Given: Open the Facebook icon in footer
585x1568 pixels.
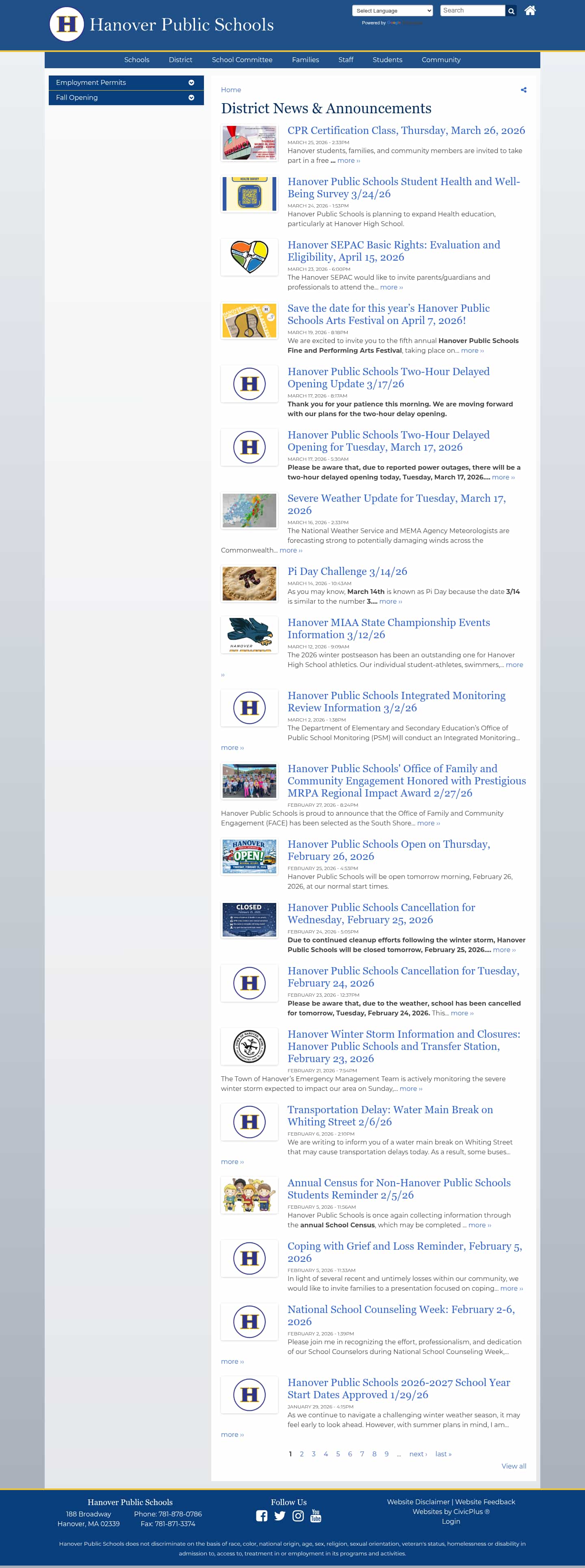Looking at the screenshot, I should coord(262,1516).
